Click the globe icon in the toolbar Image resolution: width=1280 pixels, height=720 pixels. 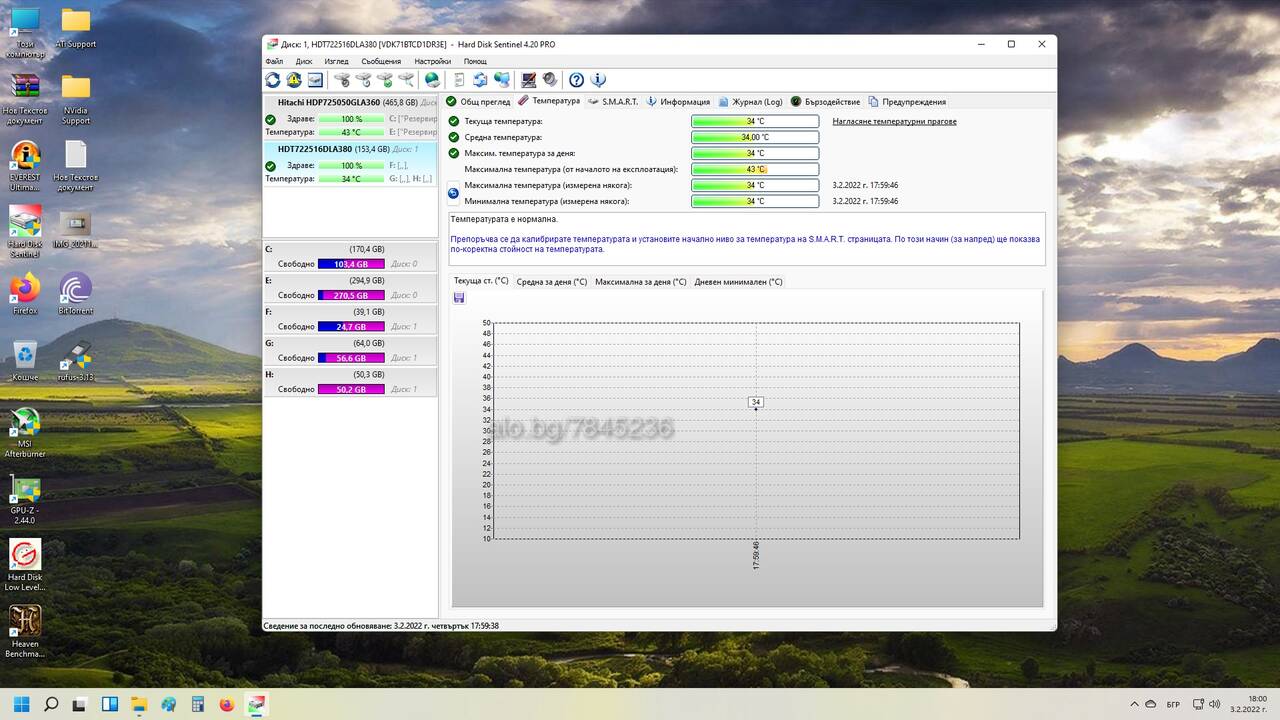coord(432,80)
